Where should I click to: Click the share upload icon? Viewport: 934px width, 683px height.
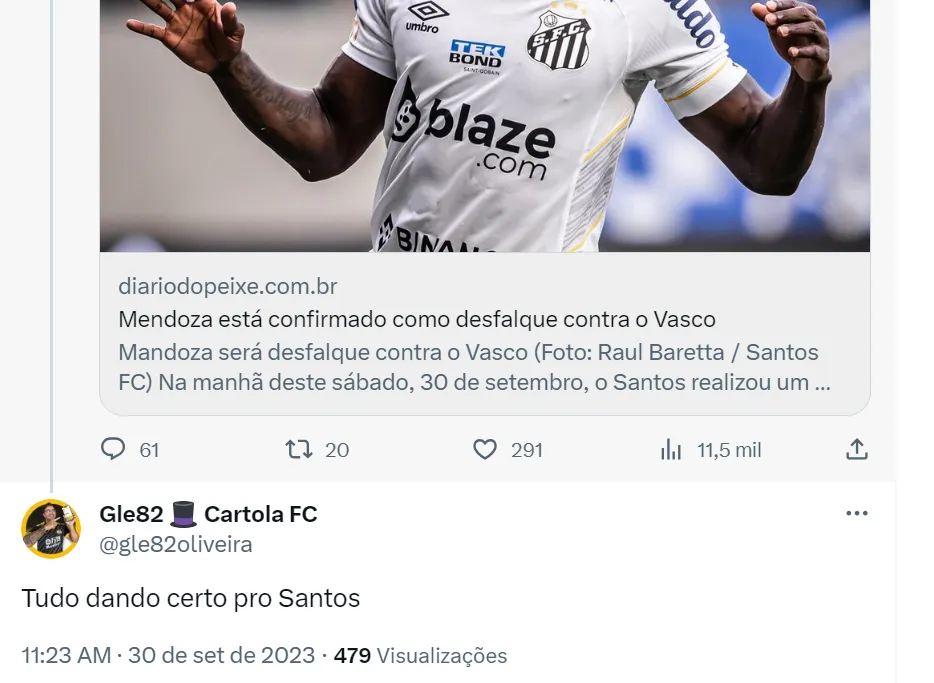click(857, 449)
